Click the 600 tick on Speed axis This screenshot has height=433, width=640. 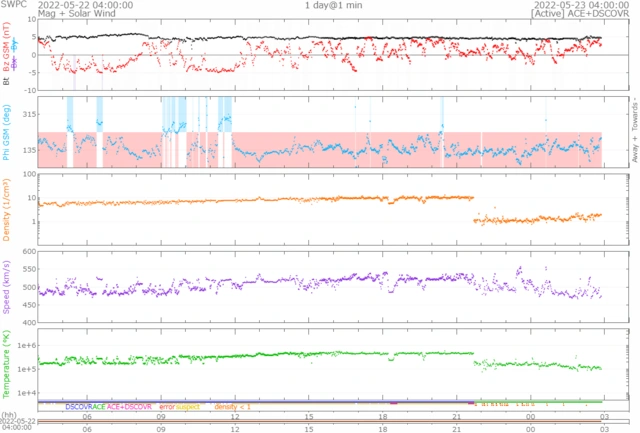click(x=29, y=251)
